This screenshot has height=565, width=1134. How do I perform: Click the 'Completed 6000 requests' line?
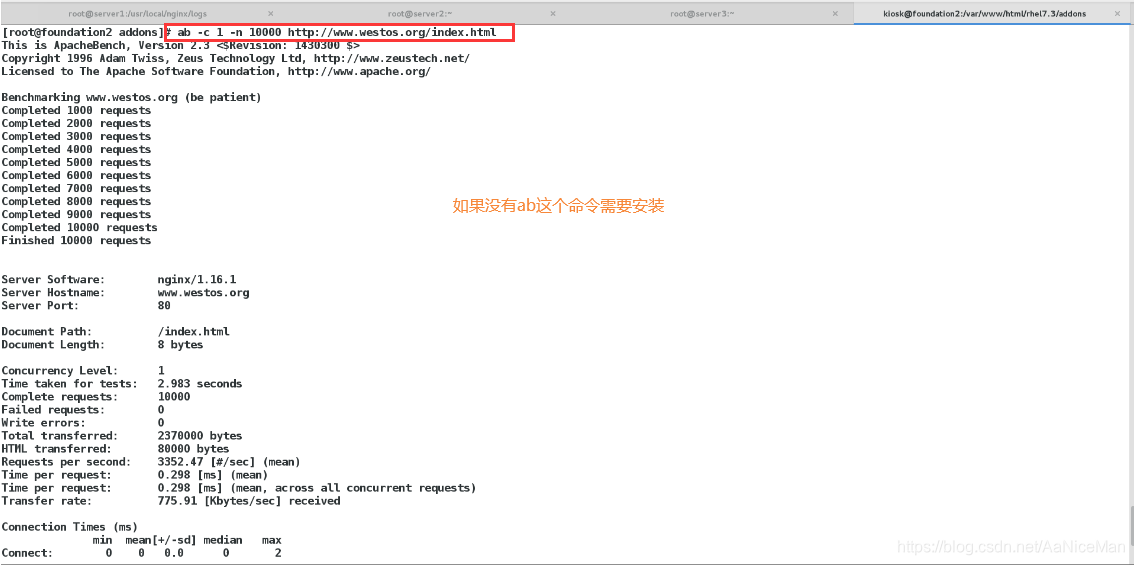coord(76,176)
